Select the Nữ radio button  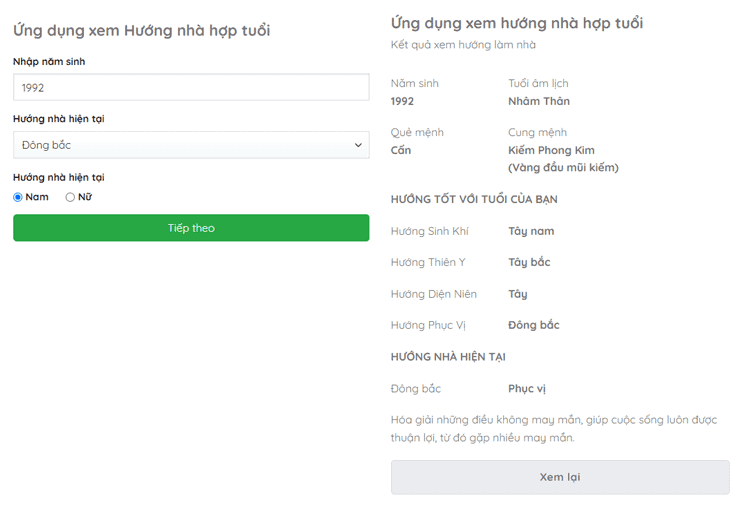coord(70,197)
